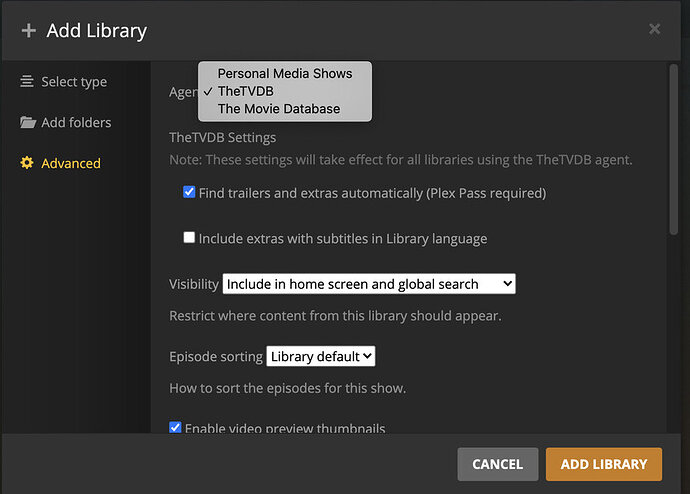Click the Visibility dropdown chevron arrow

[x=507, y=284]
